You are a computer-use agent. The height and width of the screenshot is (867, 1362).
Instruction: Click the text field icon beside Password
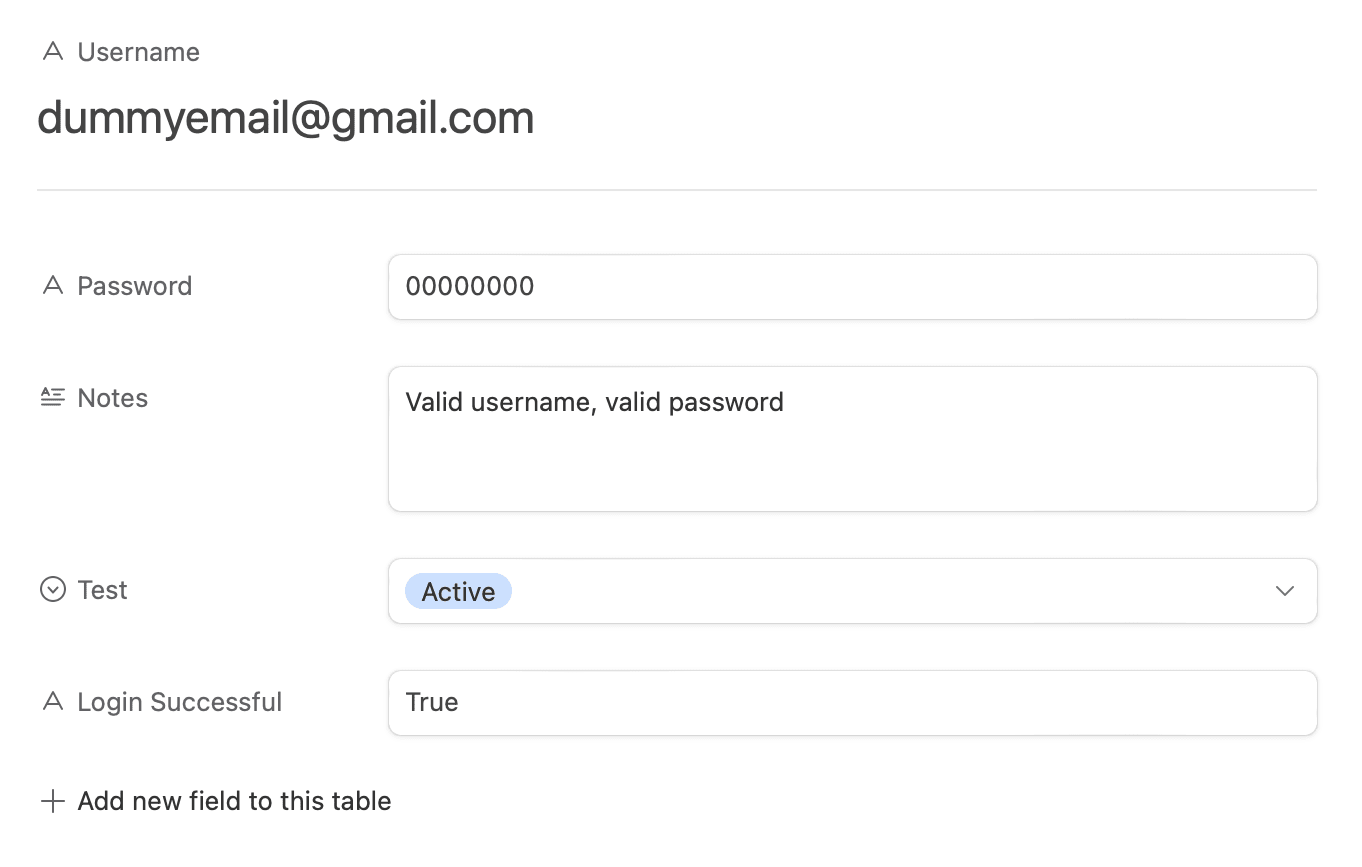tap(51, 286)
